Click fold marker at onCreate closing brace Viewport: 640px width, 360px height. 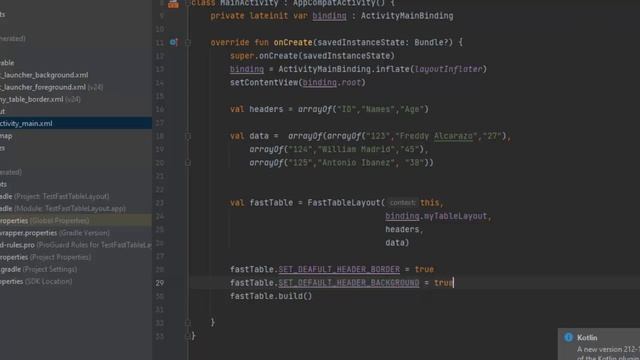point(188,322)
